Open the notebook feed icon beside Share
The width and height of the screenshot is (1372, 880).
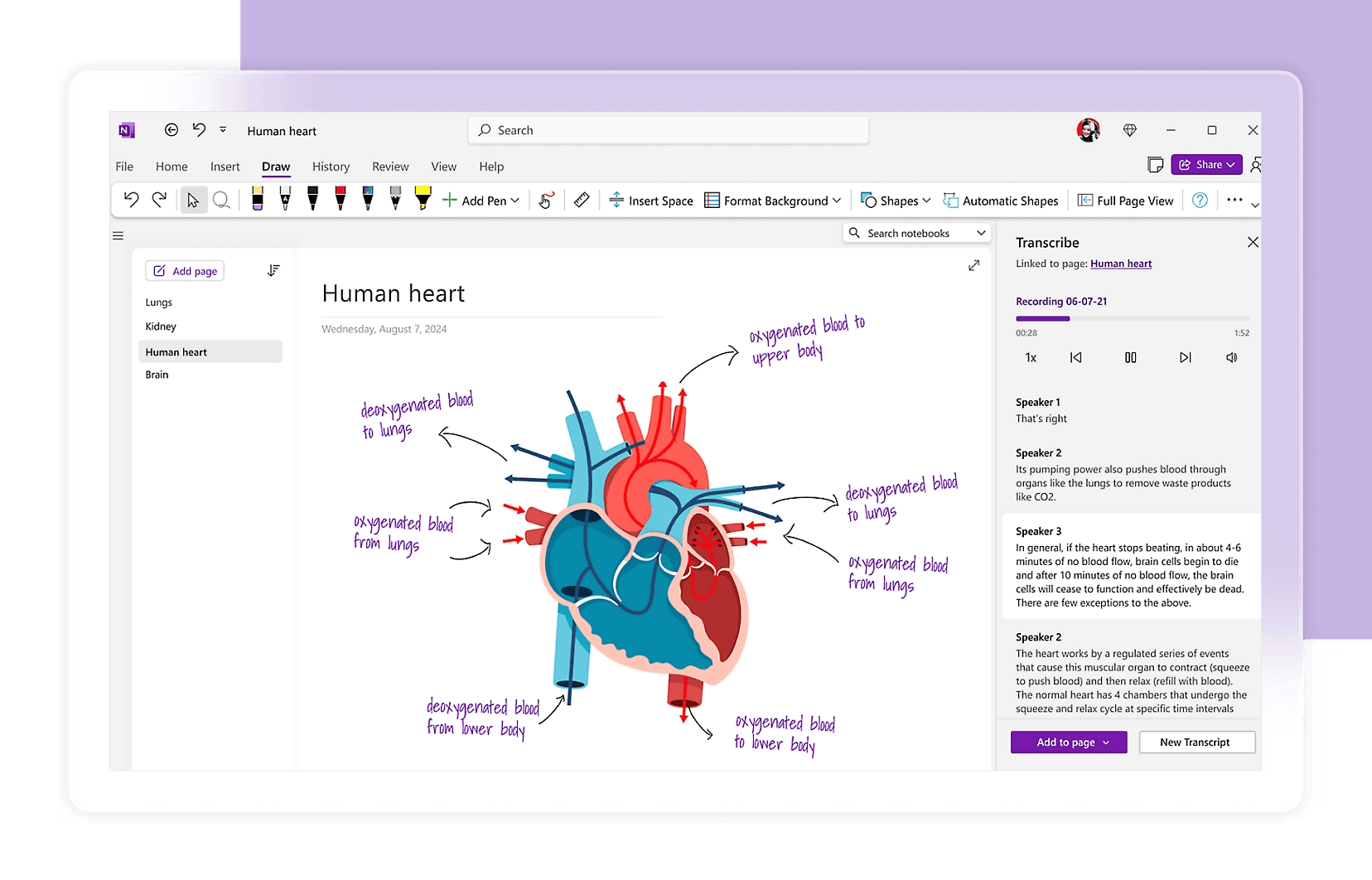coord(1155,165)
